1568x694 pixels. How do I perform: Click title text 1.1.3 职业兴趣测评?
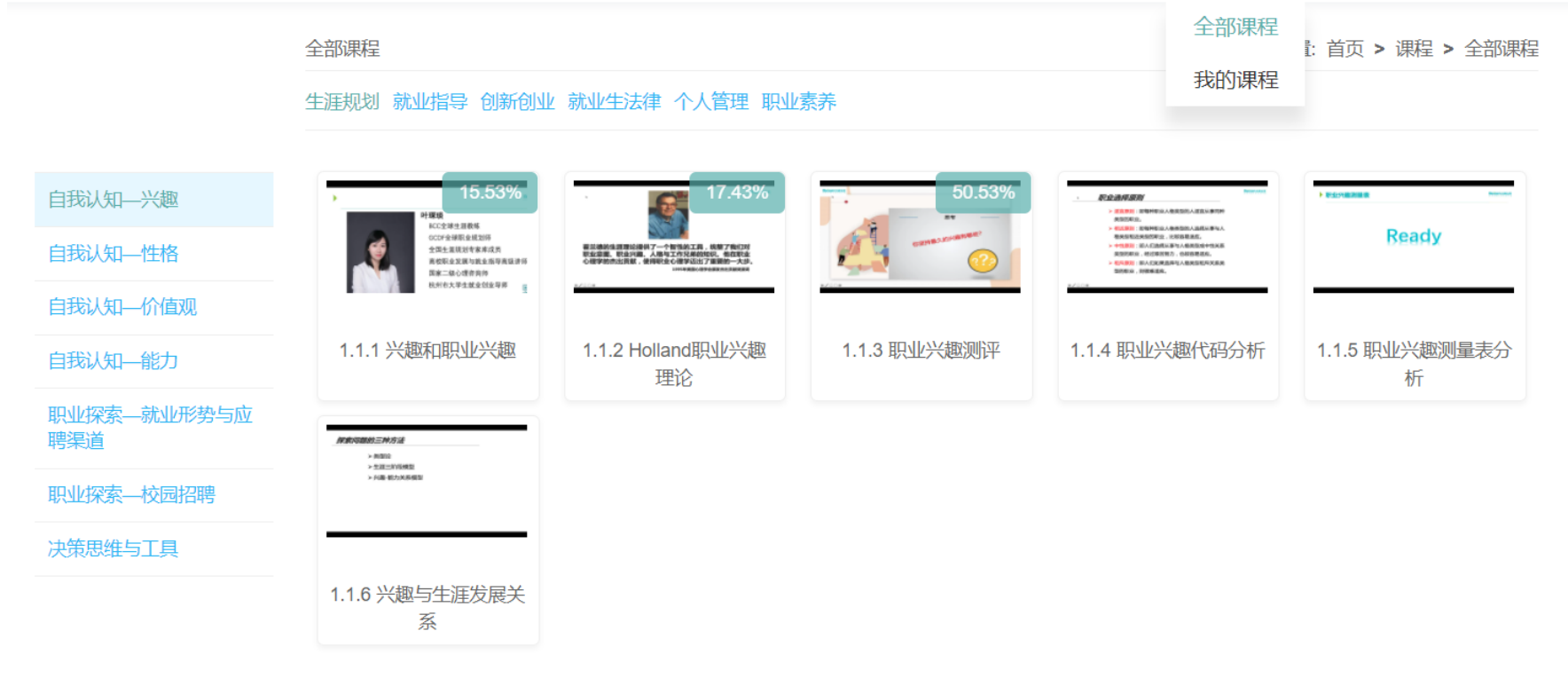pos(921,351)
